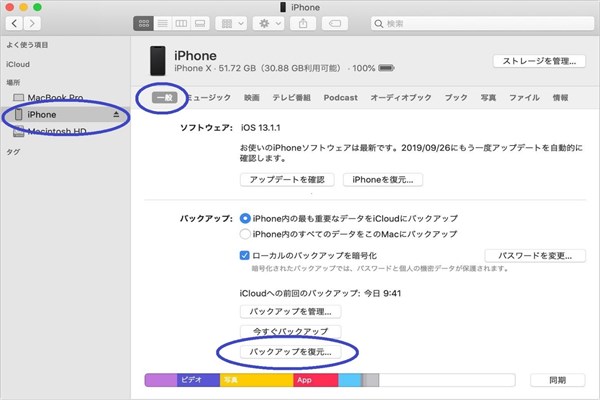This screenshot has height=400, width=600.
Task: Click the iCloud sidebar heading
Action: coord(18,64)
